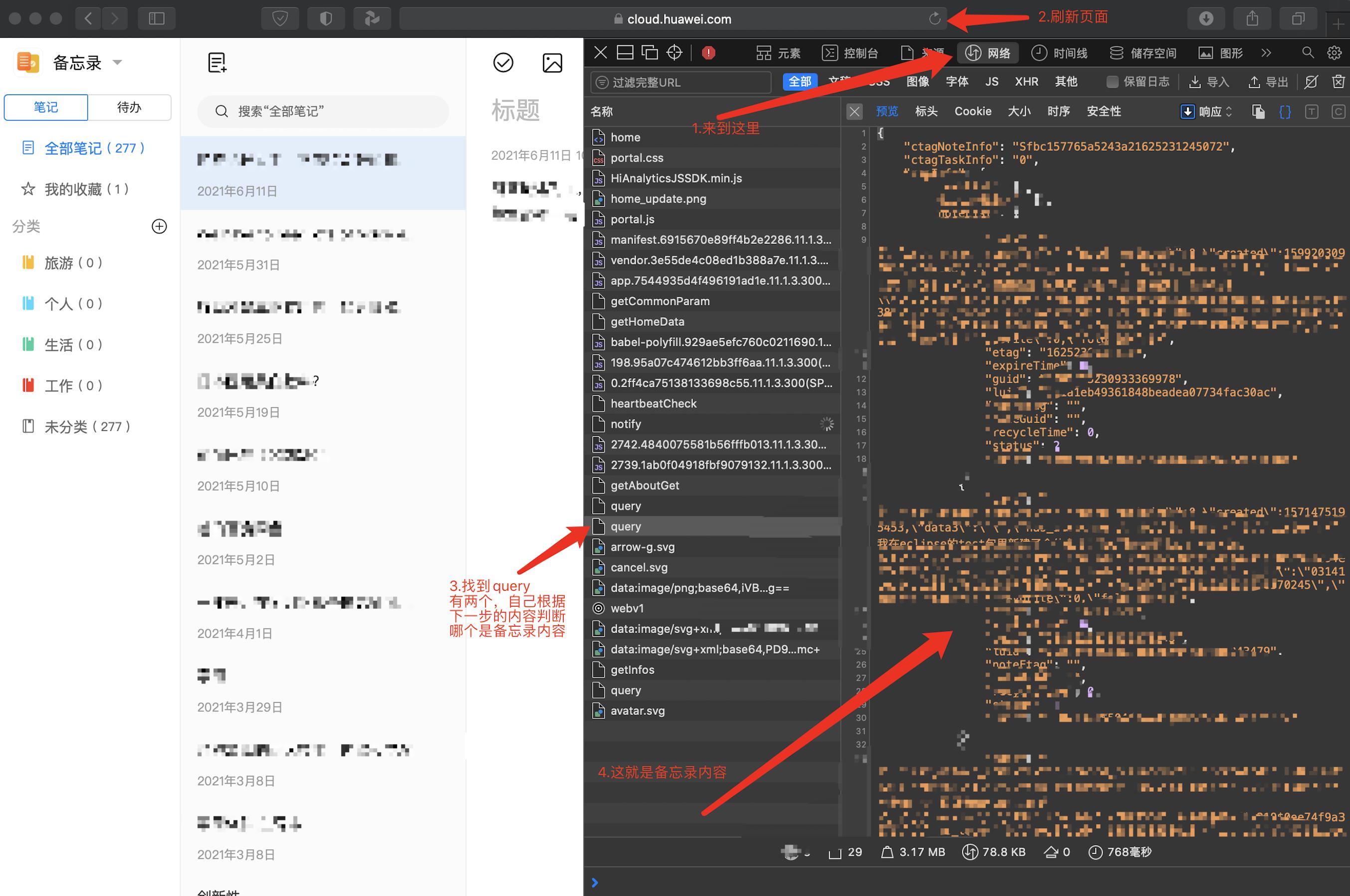1350x896 pixels.
Task: Toggle pretty print with the braces icon
Action: [1286, 111]
